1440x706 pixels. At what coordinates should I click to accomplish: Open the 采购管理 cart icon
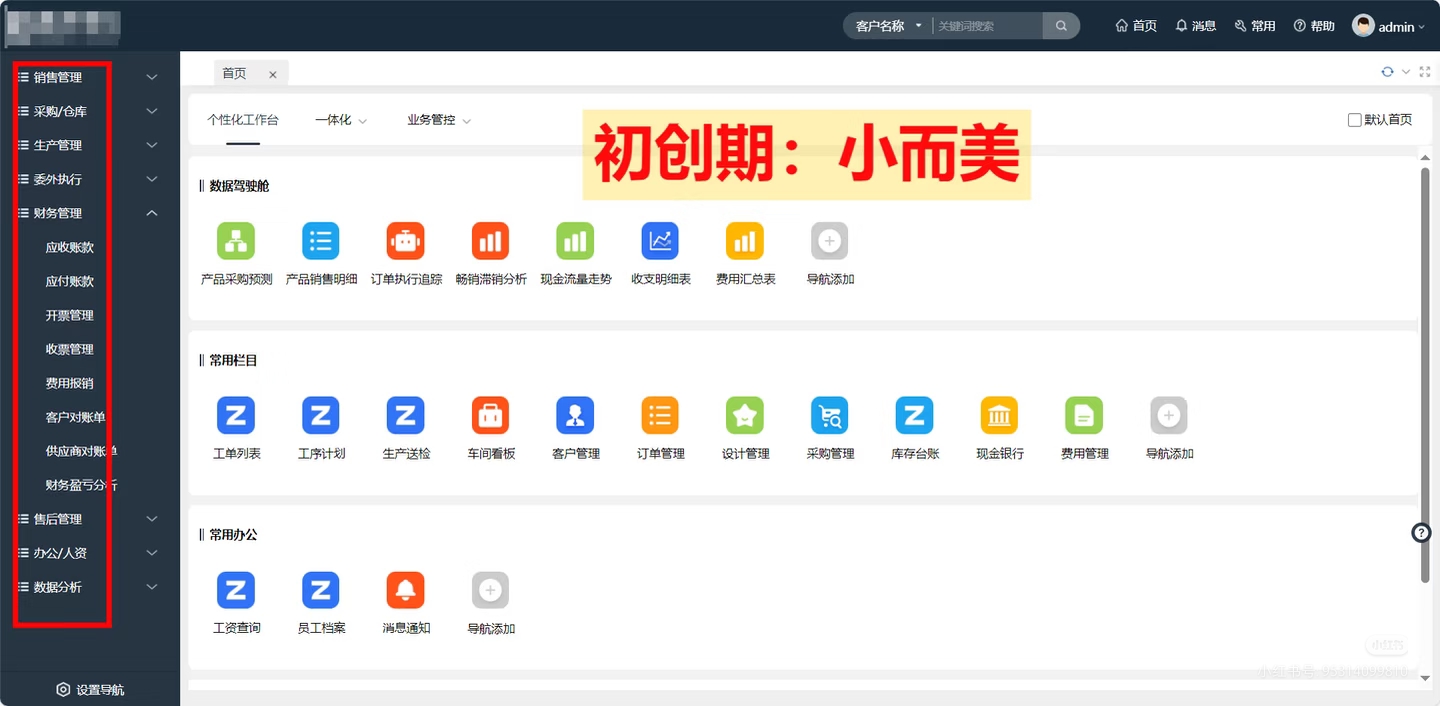pos(830,415)
